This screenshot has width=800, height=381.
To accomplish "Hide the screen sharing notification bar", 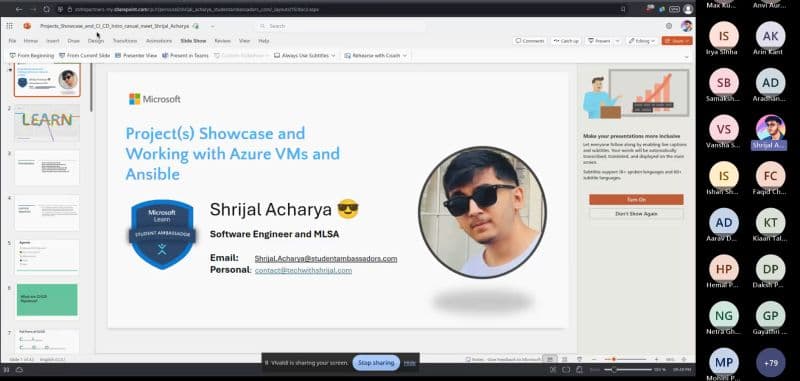I will 410,363.
